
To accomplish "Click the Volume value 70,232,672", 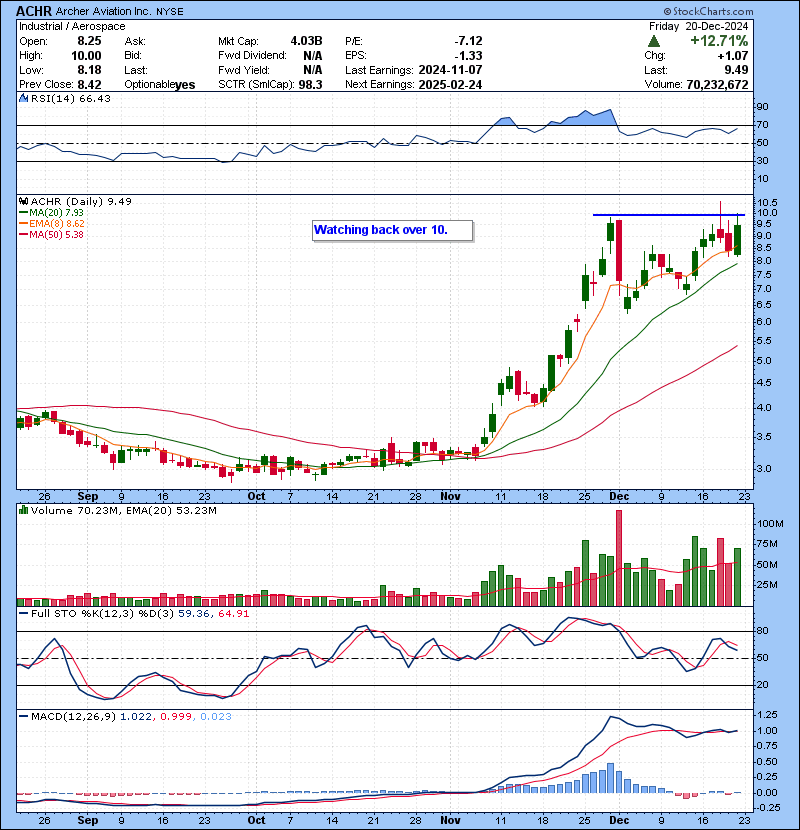I will pos(717,85).
